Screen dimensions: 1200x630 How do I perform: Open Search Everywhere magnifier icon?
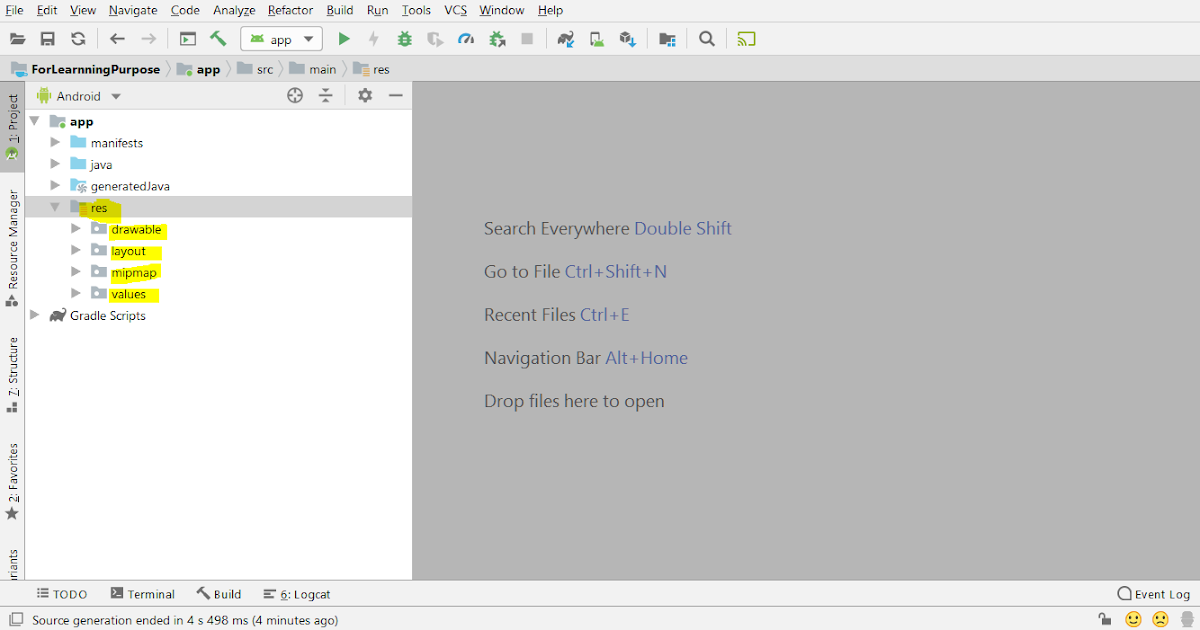coord(706,38)
